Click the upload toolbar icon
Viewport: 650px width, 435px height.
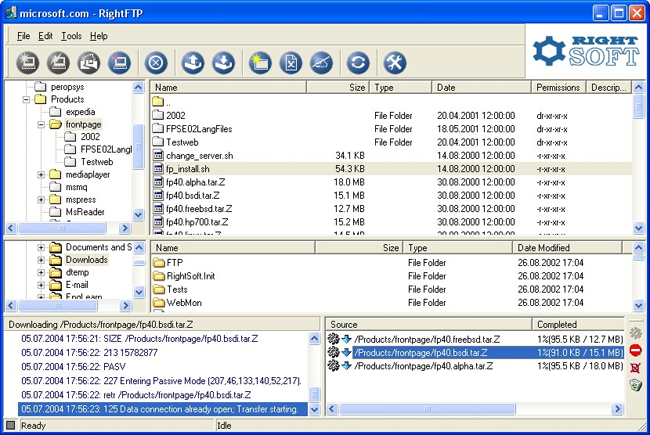tap(193, 63)
